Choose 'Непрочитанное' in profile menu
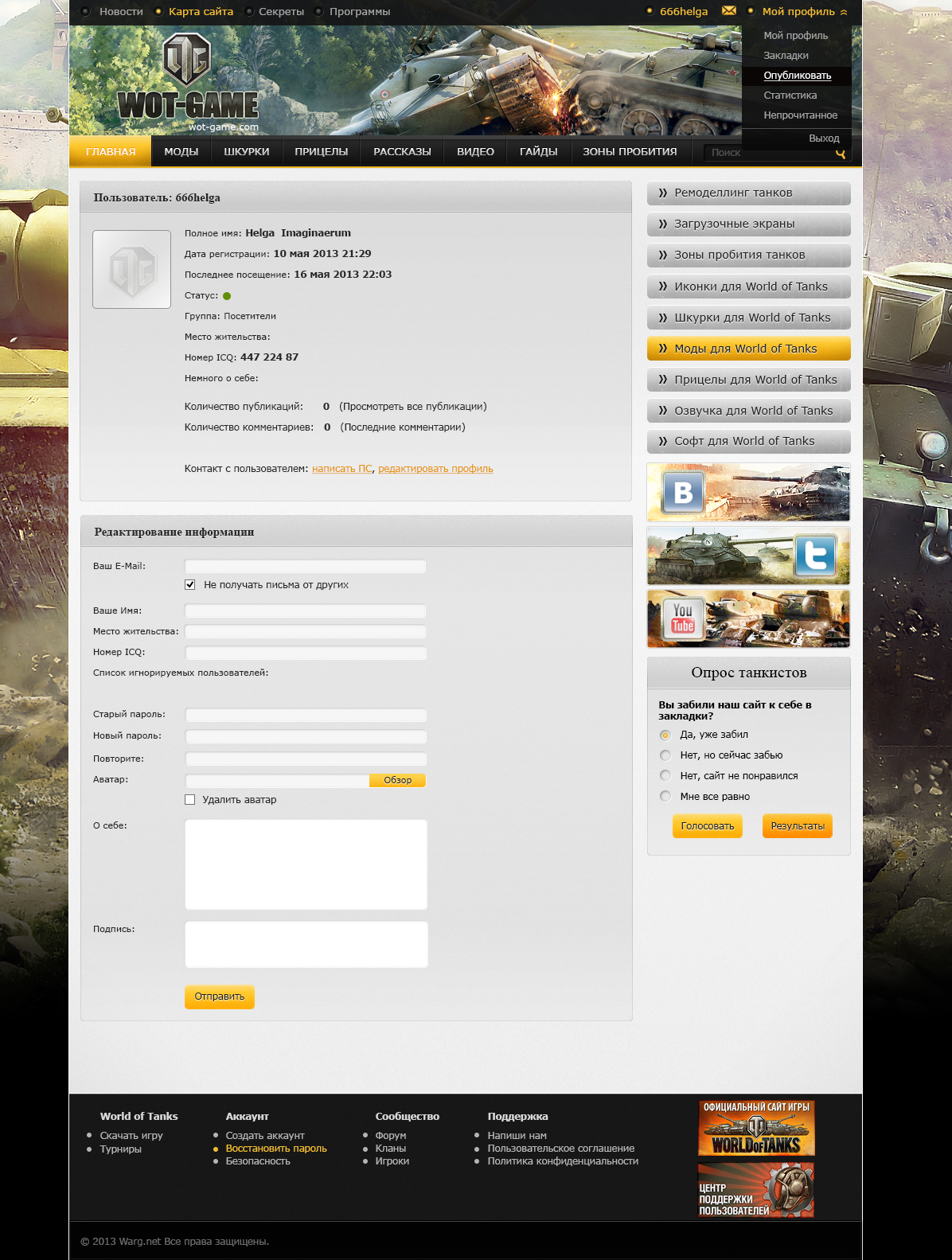Screen dimensions: 952x1260 800,115
